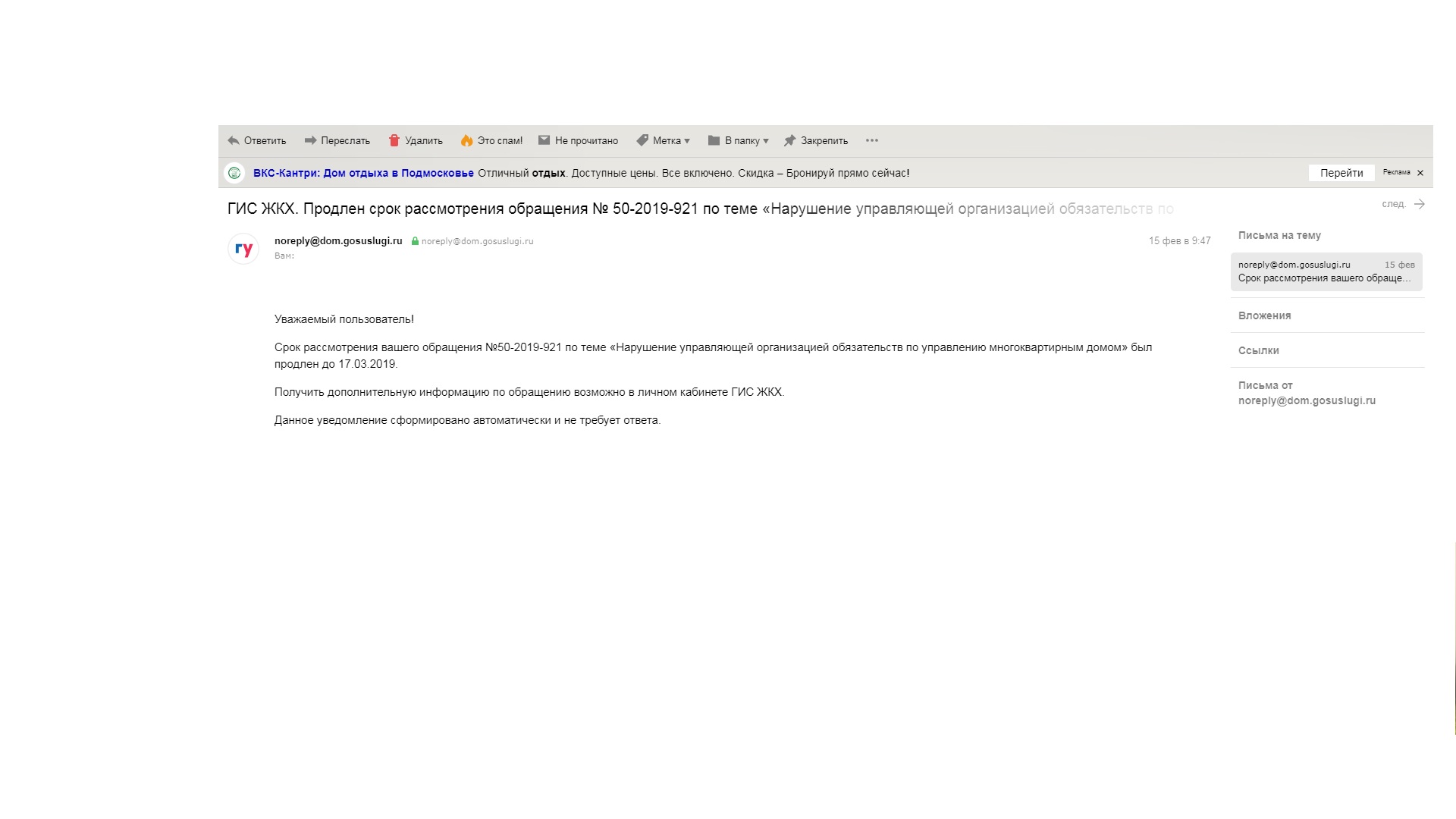1456x819 pixels.
Task: Click the Уважаемый пользователь! greeting text
Action: tap(344, 319)
